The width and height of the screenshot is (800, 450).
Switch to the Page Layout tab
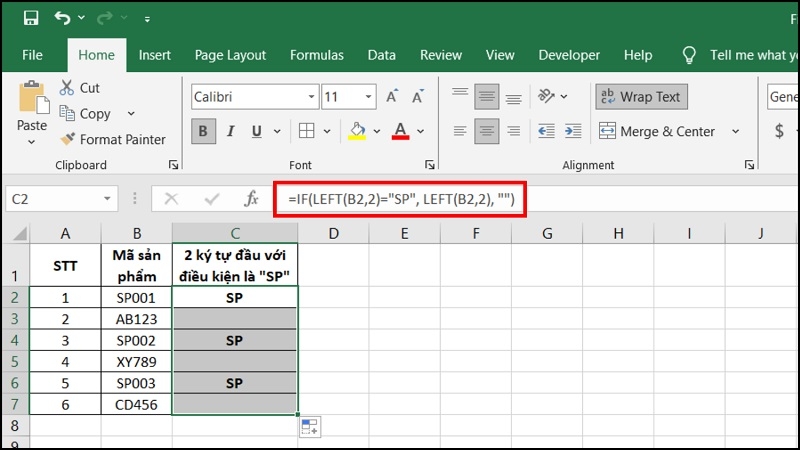tap(230, 55)
